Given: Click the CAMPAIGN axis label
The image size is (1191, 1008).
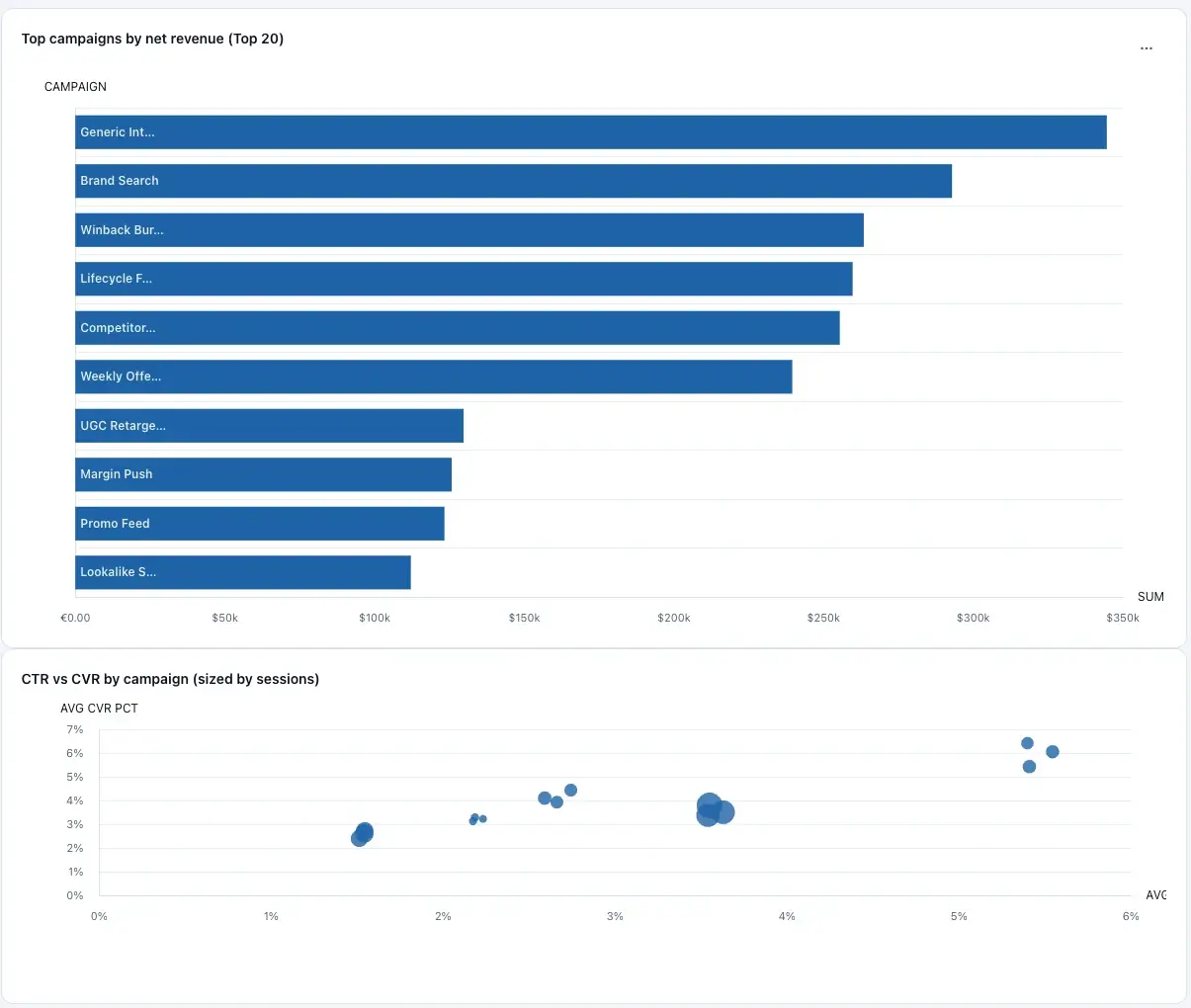Looking at the screenshot, I should pos(75,86).
